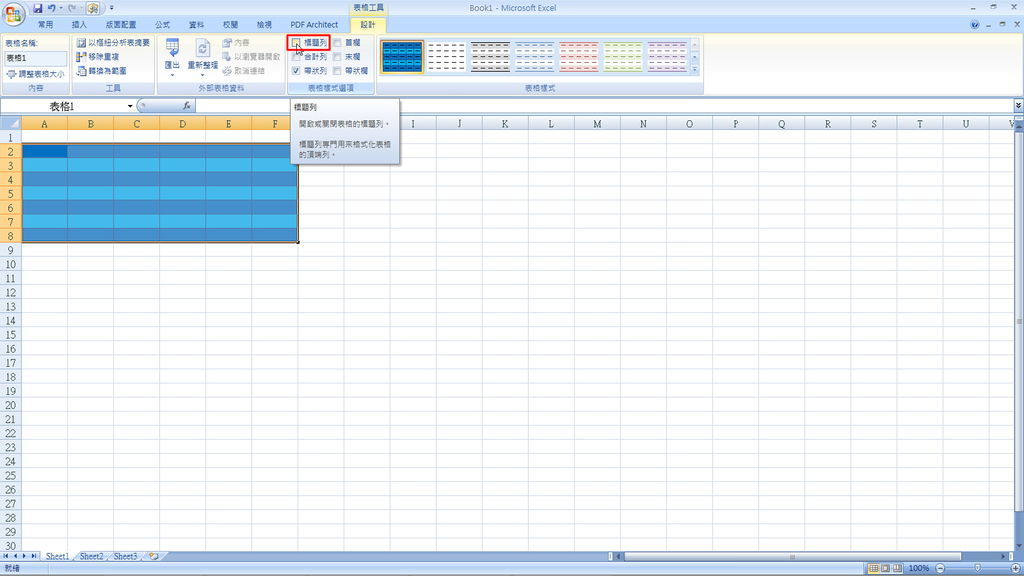Open the Undo history dropdown arrow
Screen dimensions: 1024x576
pos(61,8)
